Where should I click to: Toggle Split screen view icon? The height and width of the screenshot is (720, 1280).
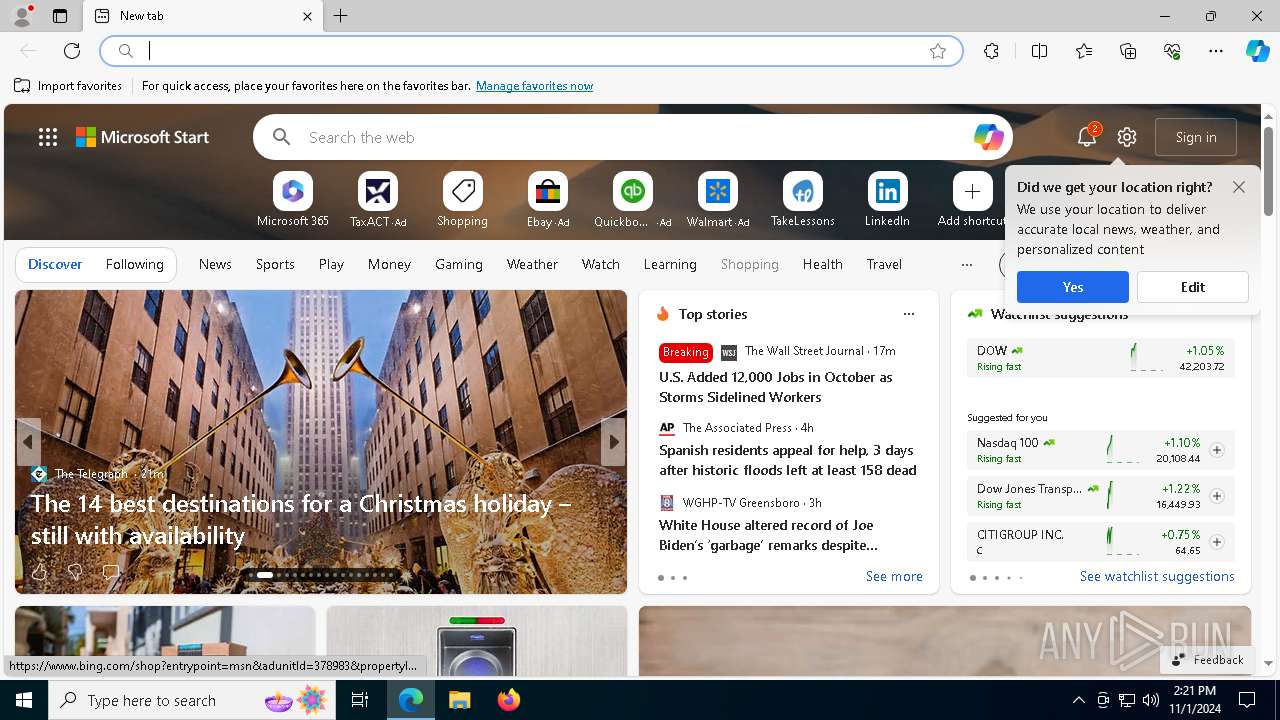click(1040, 51)
